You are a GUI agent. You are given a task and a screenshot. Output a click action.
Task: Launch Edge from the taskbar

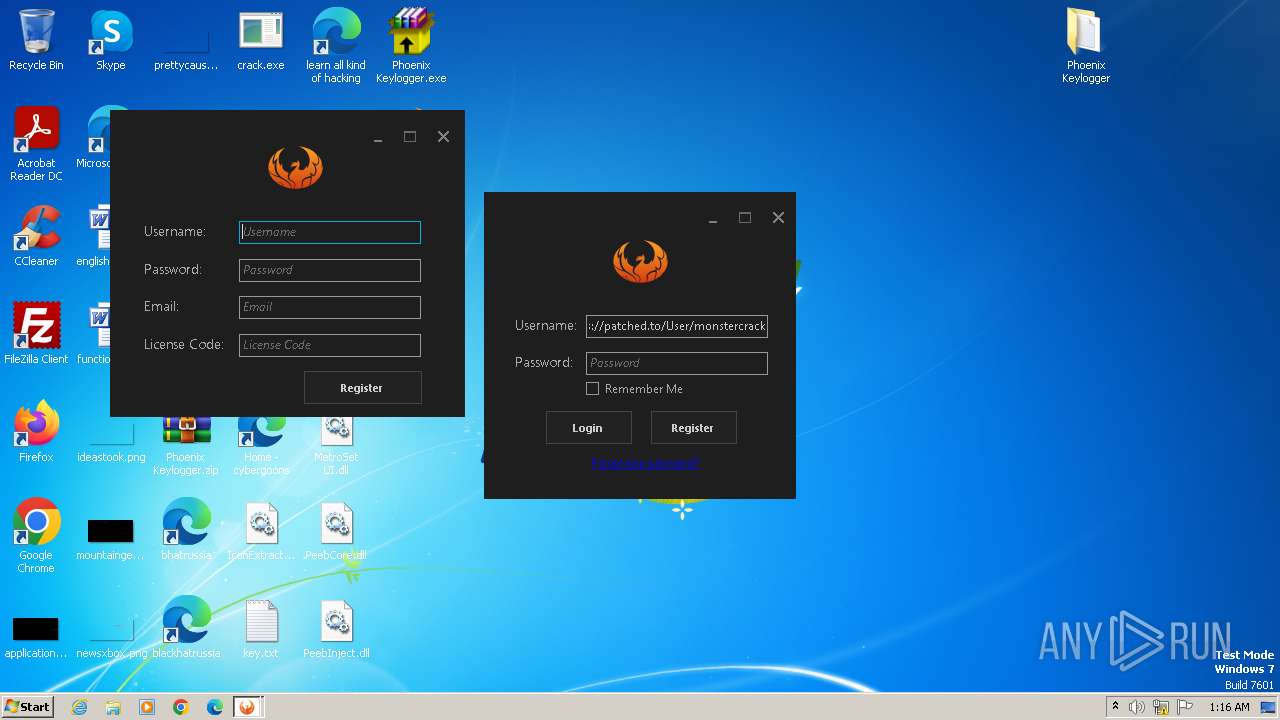pos(215,707)
